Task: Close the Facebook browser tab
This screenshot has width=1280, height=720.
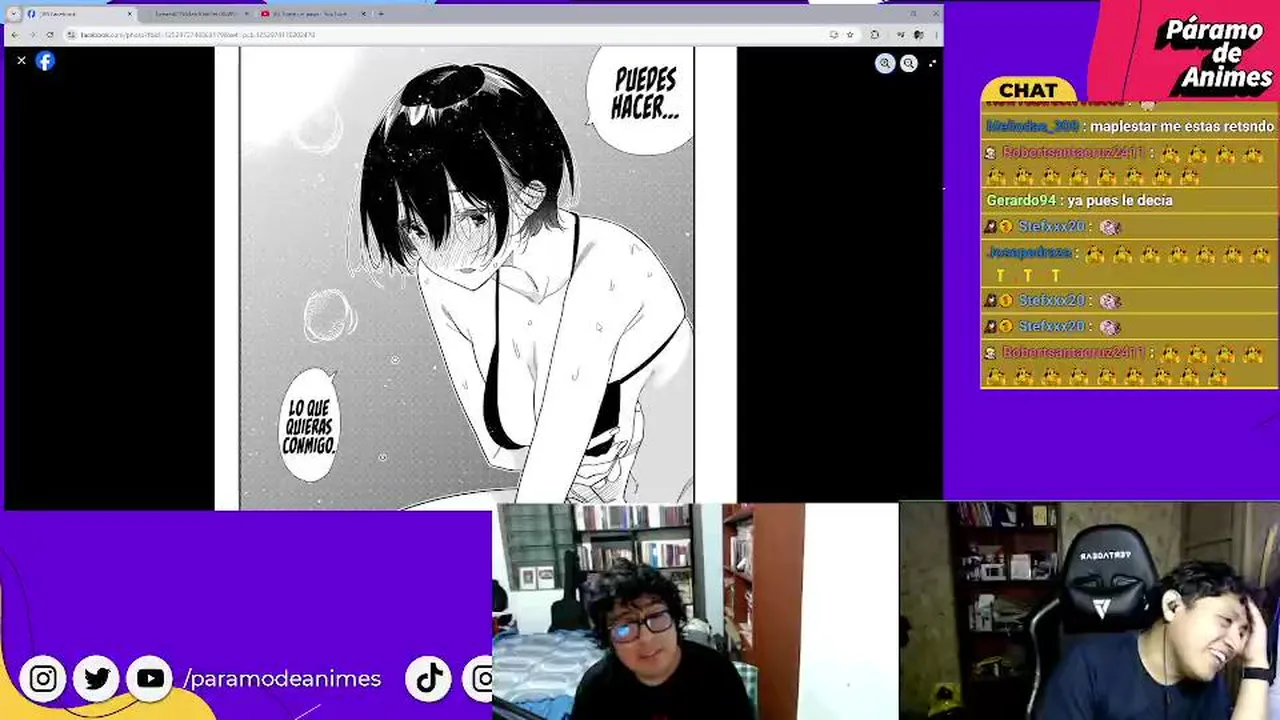Action: point(129,14)
